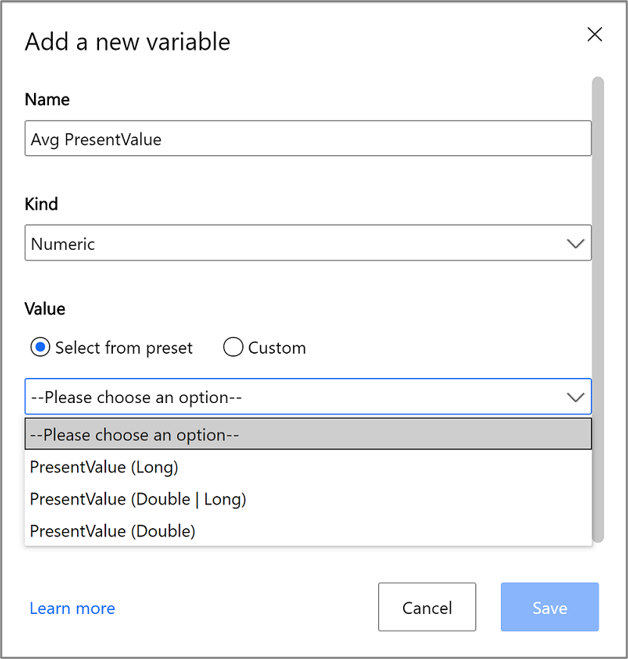Viewport: 628px width, 659px height.
Task: Click the Kind field label
Action: (41, 204)
